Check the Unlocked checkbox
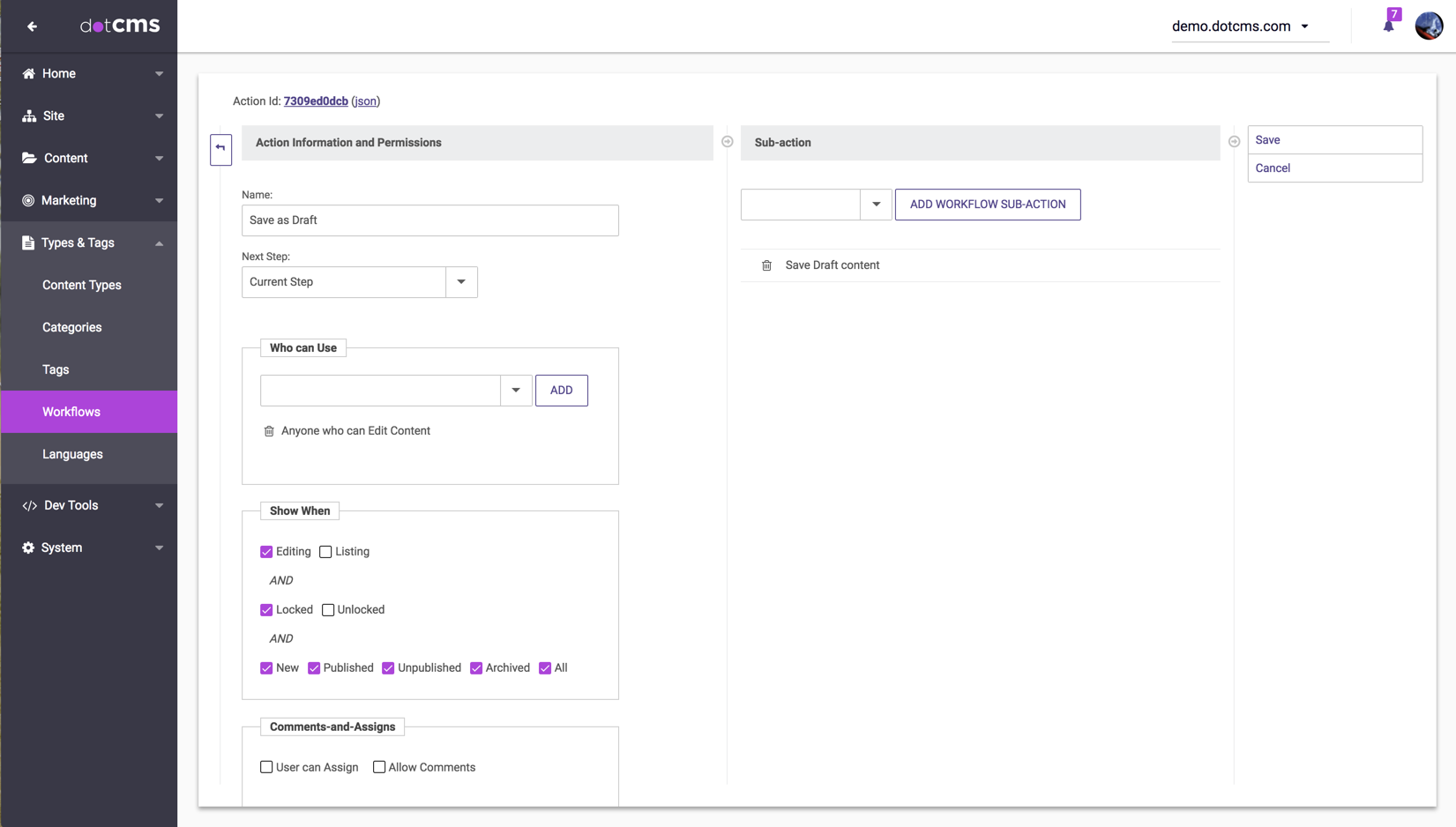 coord(328,610)
